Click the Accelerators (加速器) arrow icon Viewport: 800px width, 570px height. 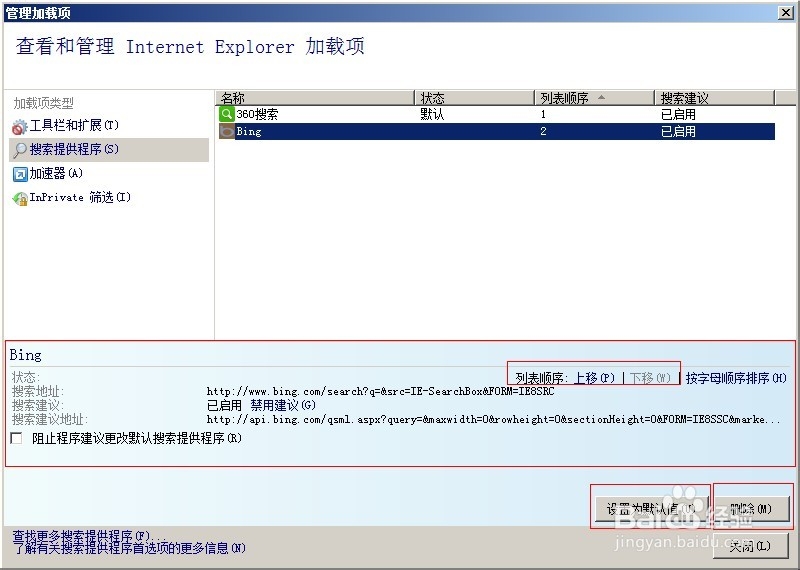pos(20,174)
